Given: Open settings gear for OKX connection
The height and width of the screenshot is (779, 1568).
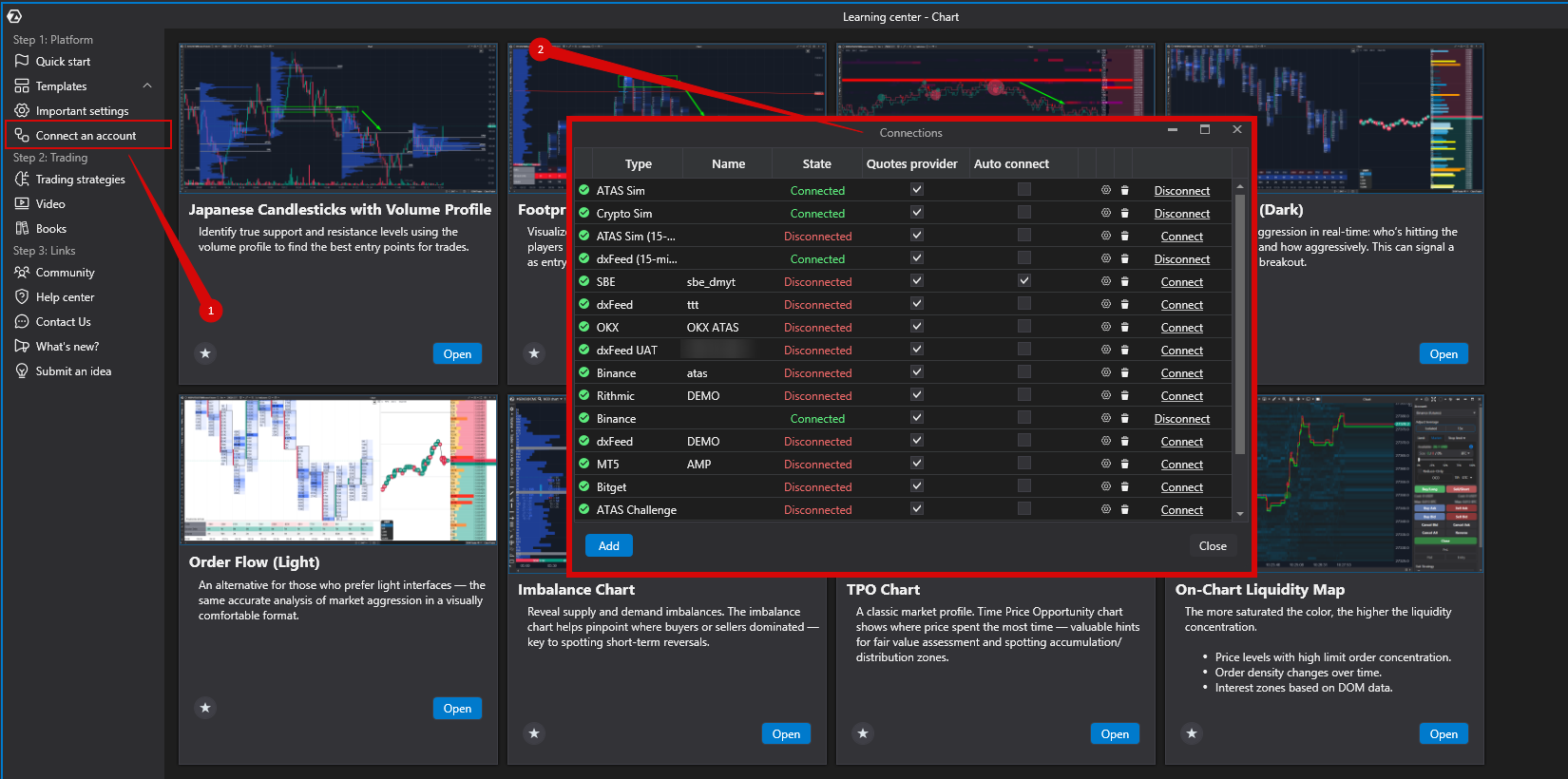Looking at the screenshot, I should click(x=1106, y=327).
